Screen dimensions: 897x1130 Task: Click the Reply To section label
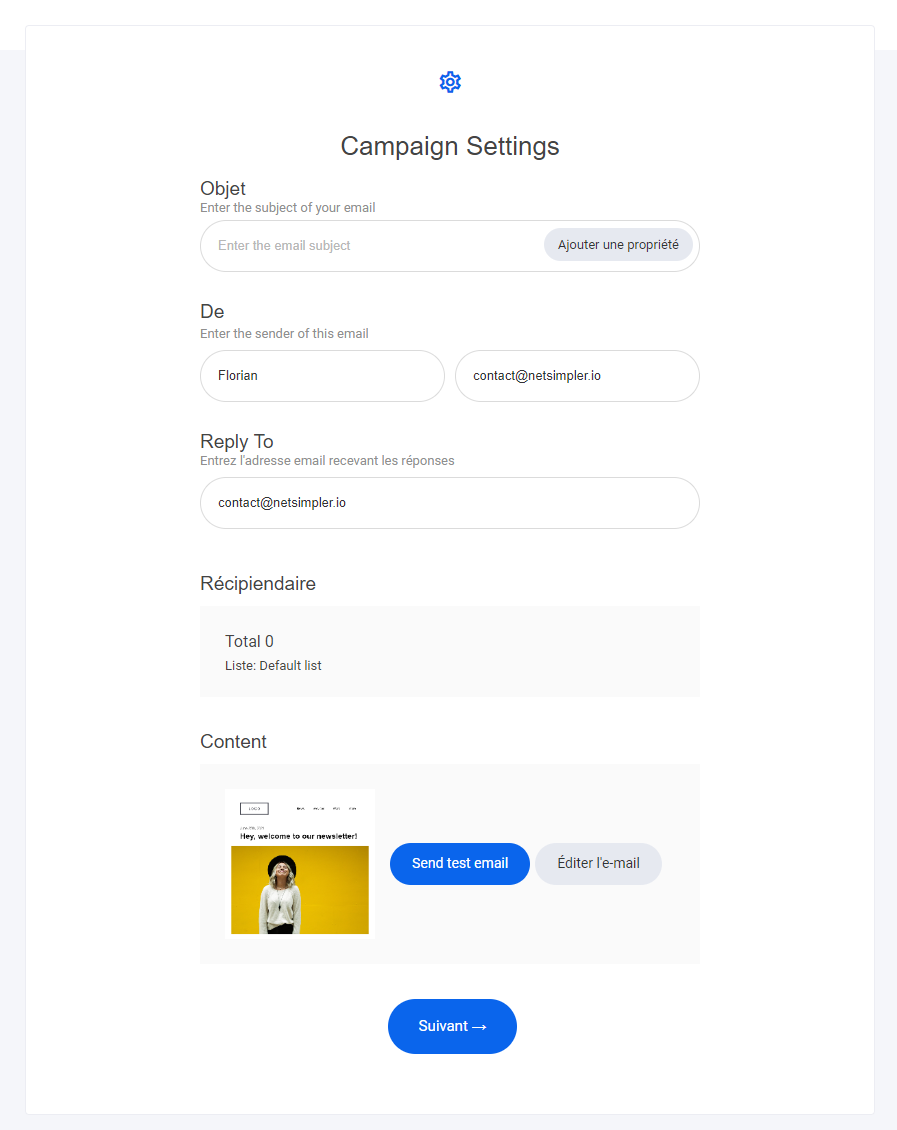tap(237, 441)
